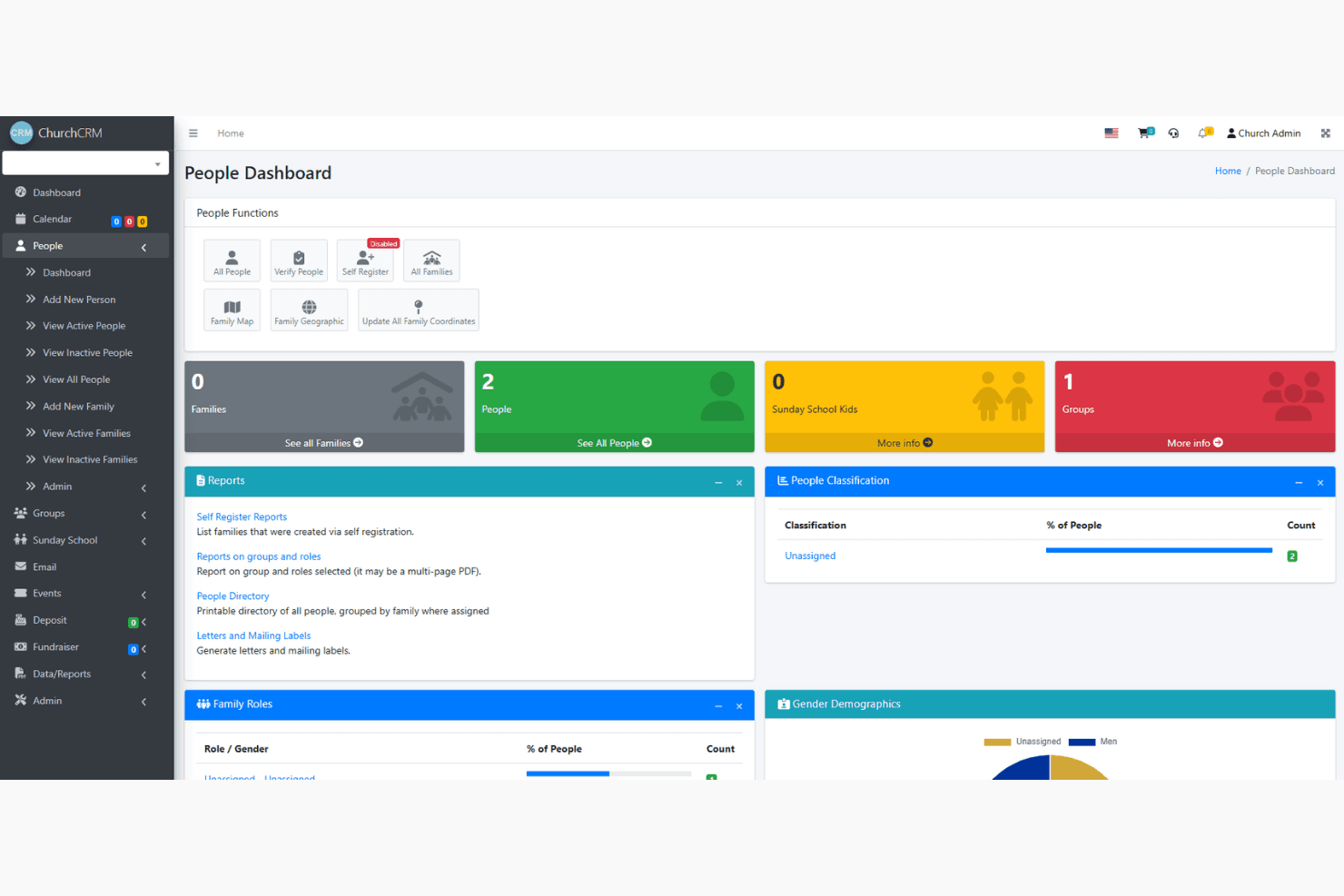1344x896 pixels.
Task: Open the Family Map tile
Action: (232, 310)
